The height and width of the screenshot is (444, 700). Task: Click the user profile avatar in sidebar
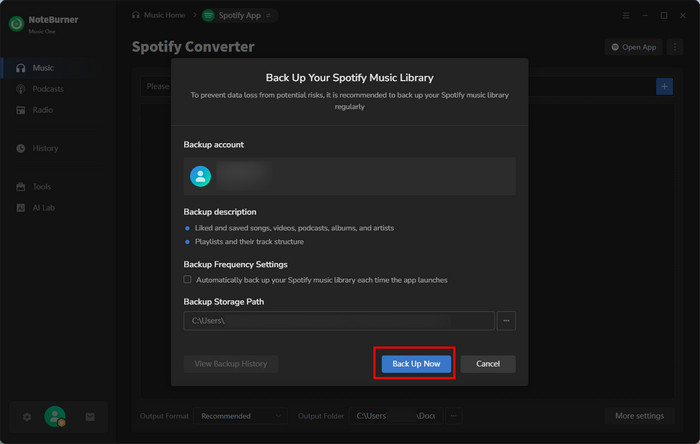tap(55, 417)
